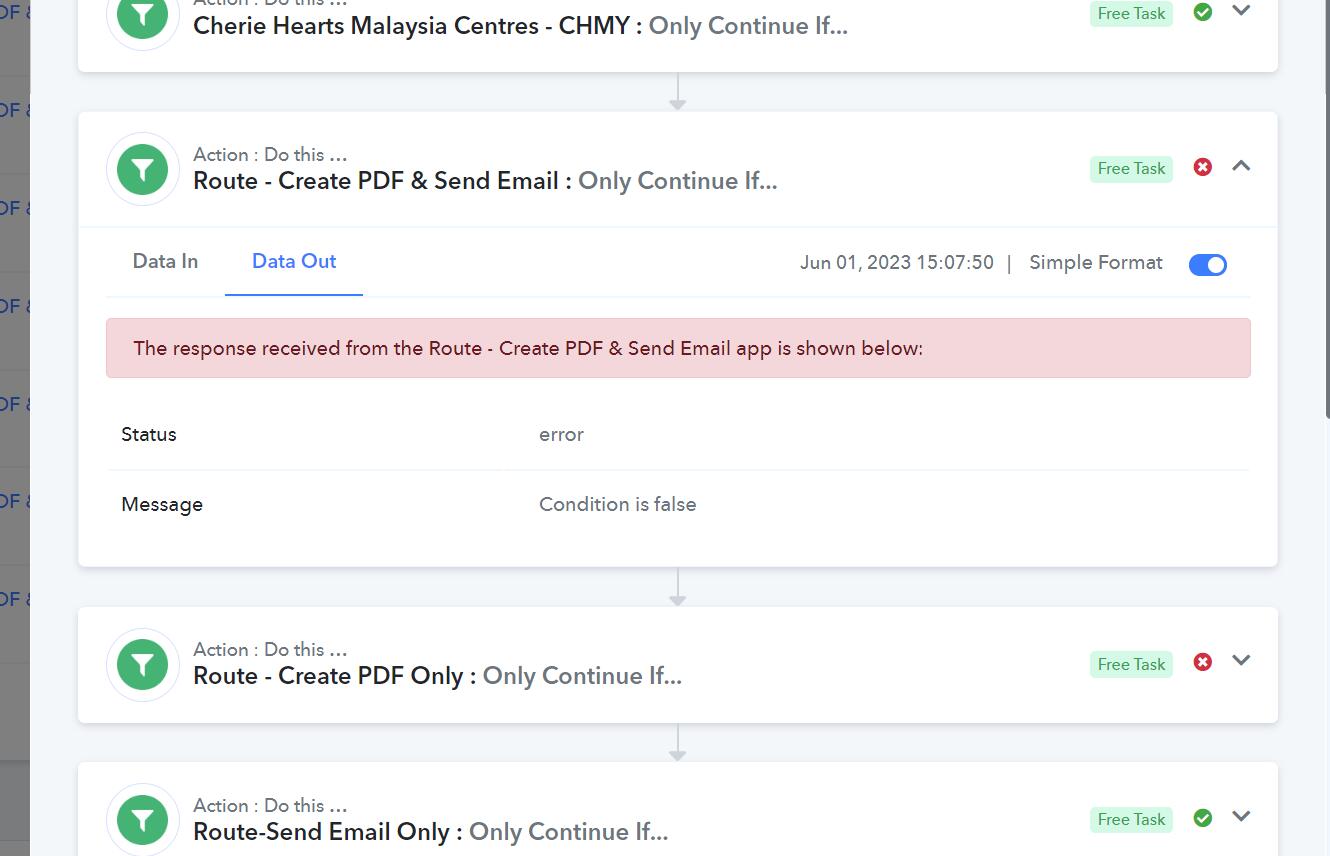Viewport: 1330px width, 856px height.
Task: Expand the Route-Send Email Only step
Action: (x=1241, y=816)
